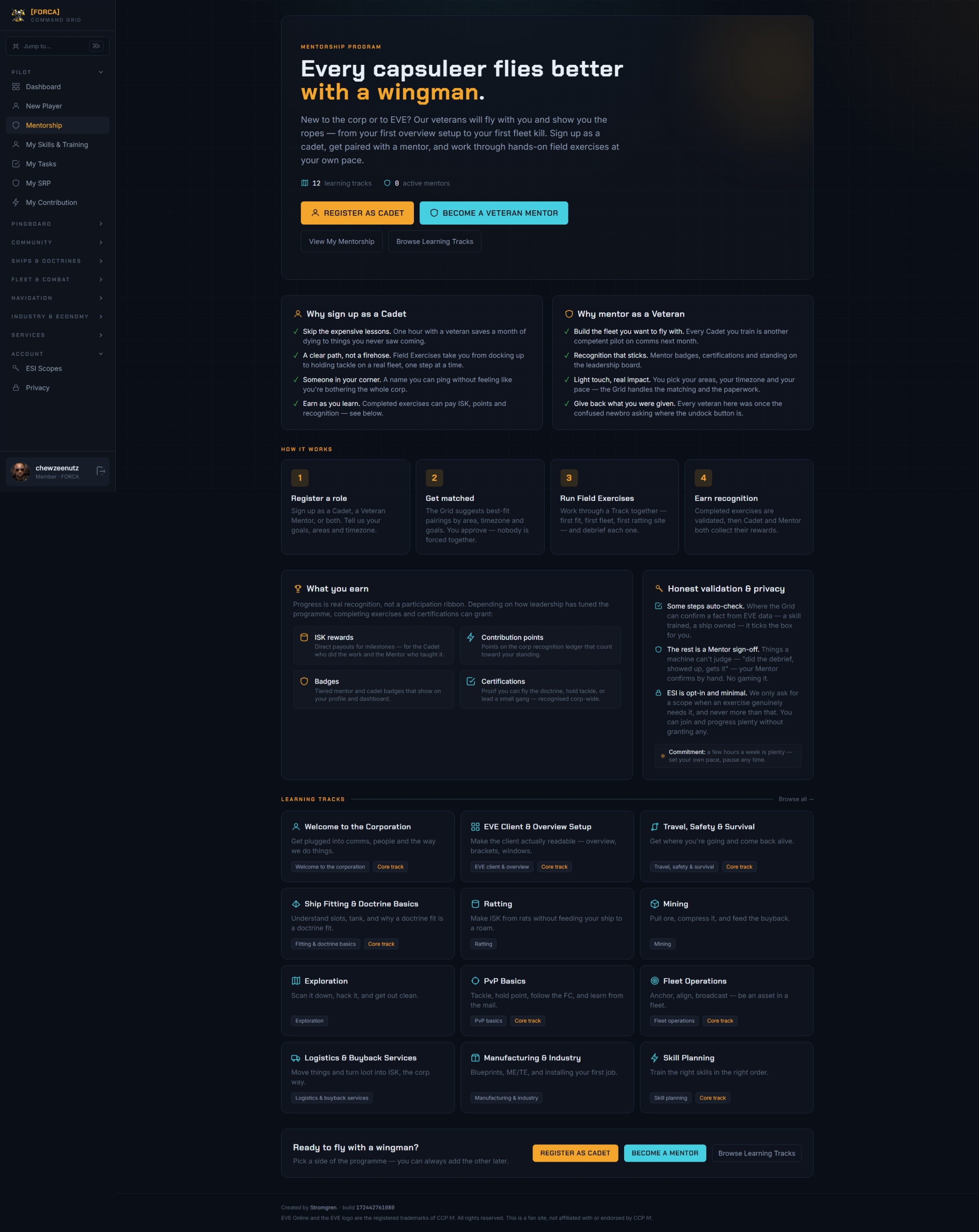Open the Privacy account page
This screenshot has width=979, height=1232.
tap(58, 388)
